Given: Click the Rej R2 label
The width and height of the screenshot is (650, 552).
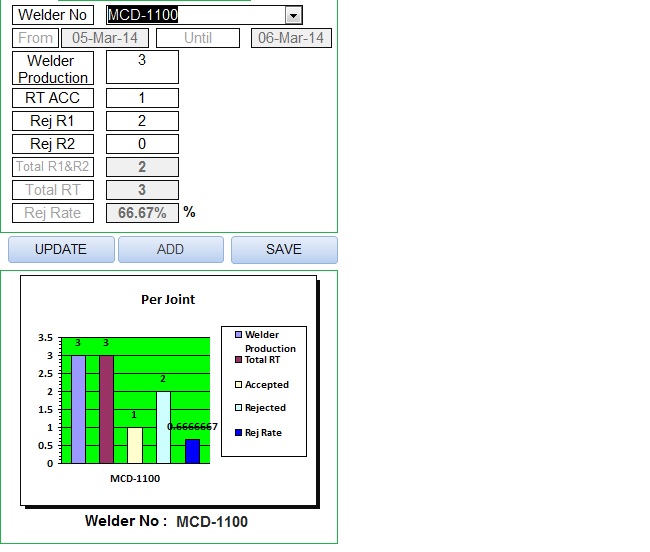Looking at the screenshot, I should coord(53,144).
